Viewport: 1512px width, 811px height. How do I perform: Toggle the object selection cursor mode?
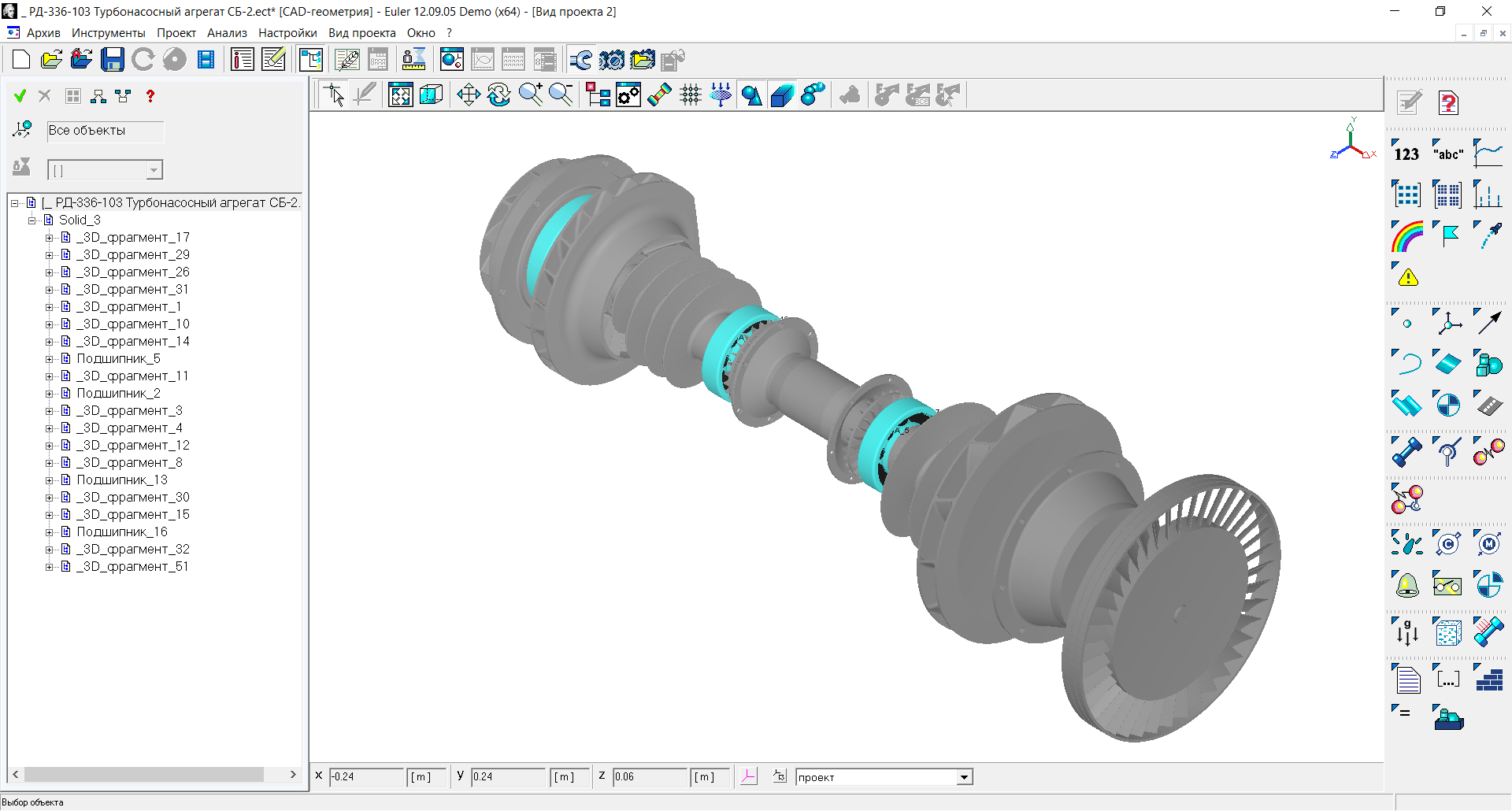tap(335, 95)
